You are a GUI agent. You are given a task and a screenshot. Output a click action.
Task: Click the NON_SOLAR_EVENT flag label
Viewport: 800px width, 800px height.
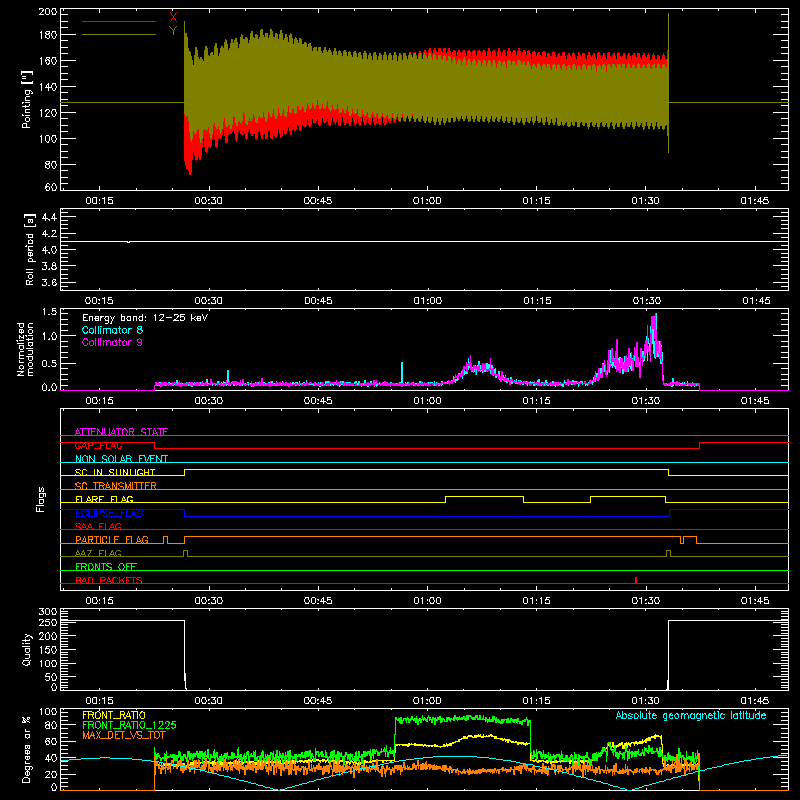(121, 459)
